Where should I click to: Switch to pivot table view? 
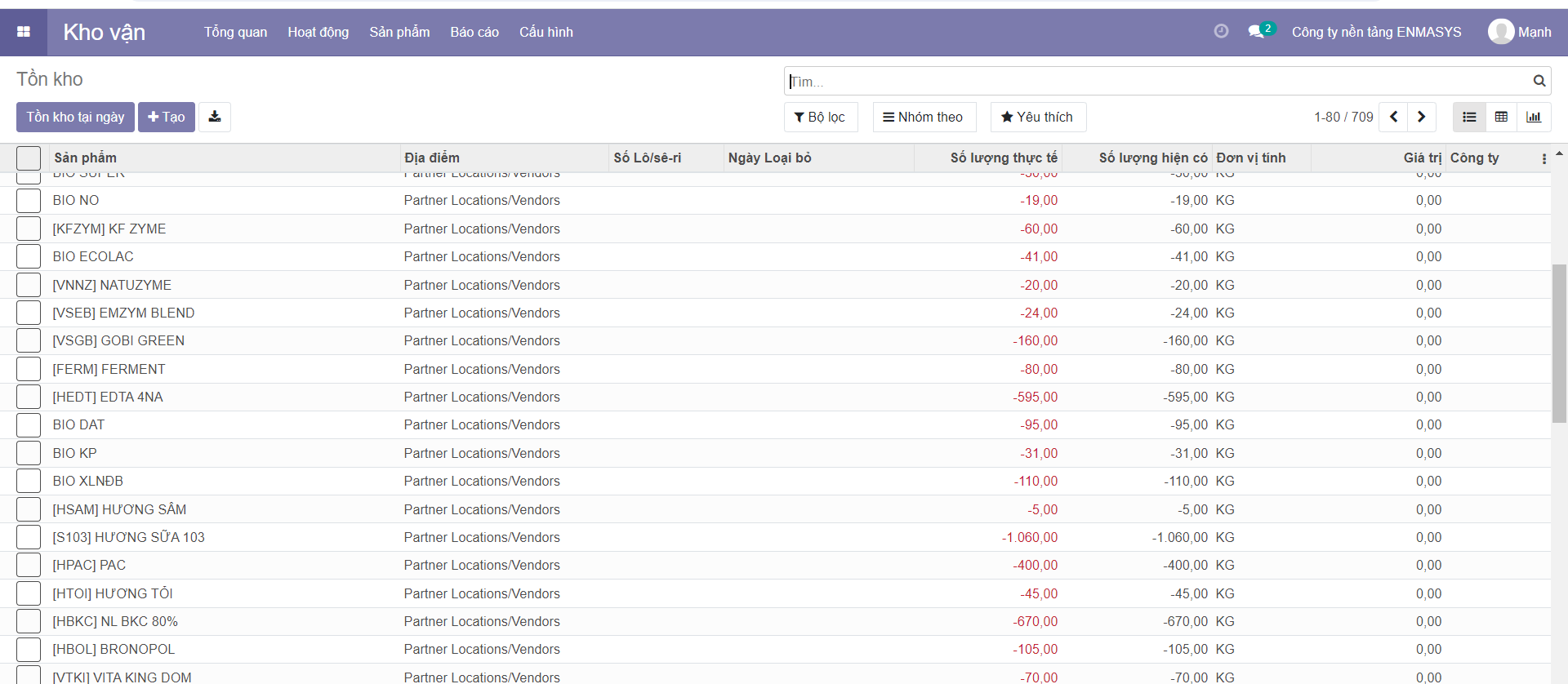point(1501,117)
